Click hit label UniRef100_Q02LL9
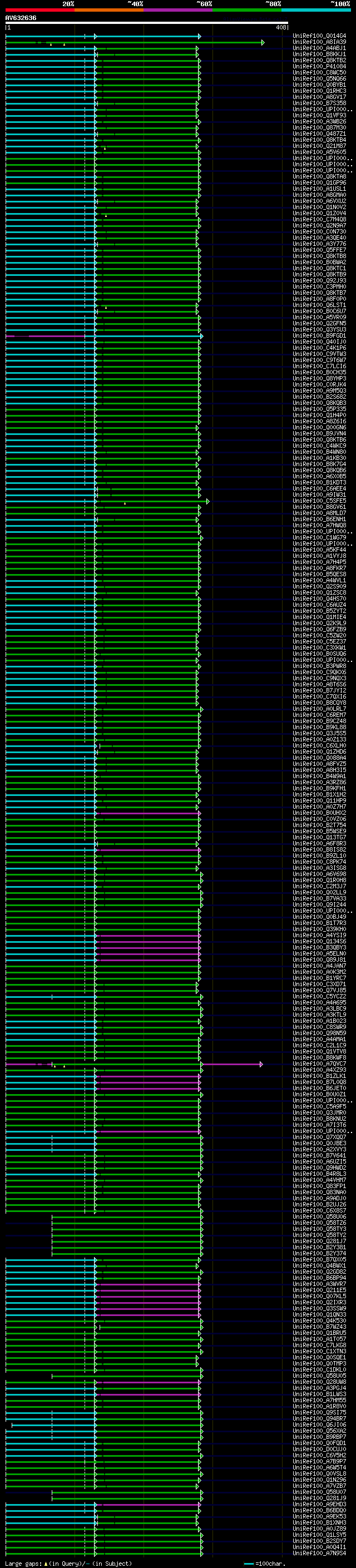This screenshot has width=356, height=1568. click(319, 892)
